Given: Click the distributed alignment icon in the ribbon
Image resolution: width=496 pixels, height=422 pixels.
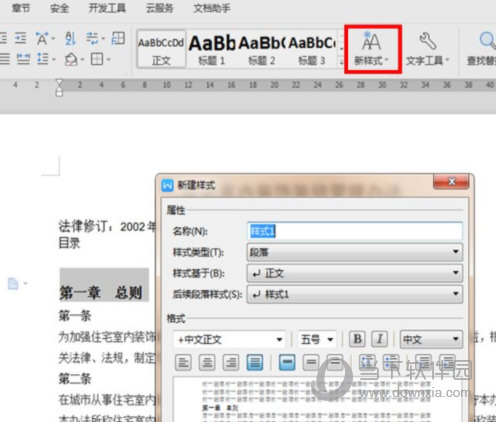Looking at the screenshot, I should click(23, 59).
